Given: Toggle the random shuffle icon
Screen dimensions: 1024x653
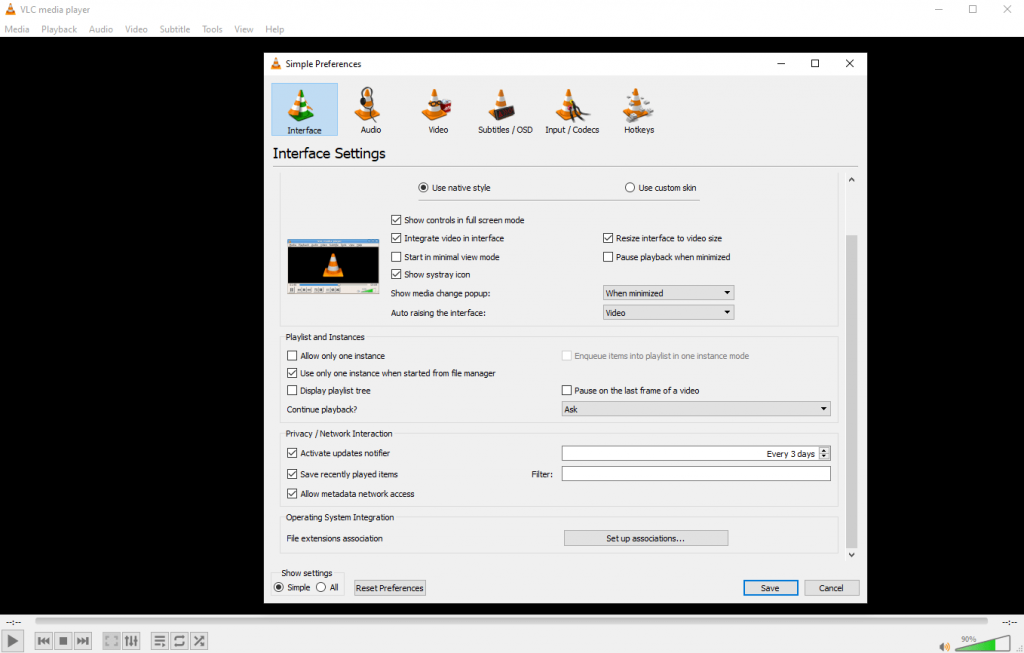Looking at the screenshot, I should pyautogui.click(x=199, y=641).
